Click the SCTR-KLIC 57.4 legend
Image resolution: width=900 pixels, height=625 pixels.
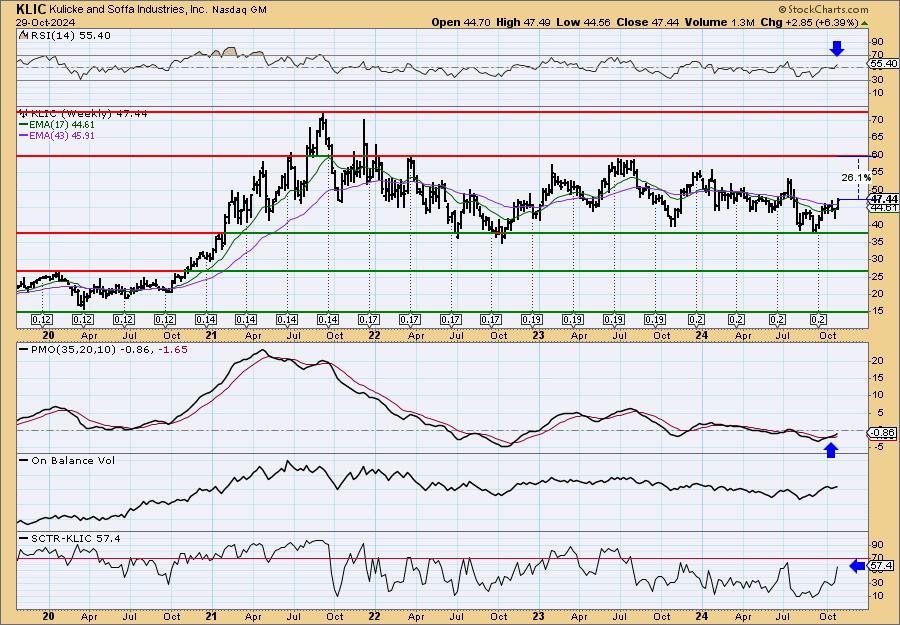pos(69,538)
